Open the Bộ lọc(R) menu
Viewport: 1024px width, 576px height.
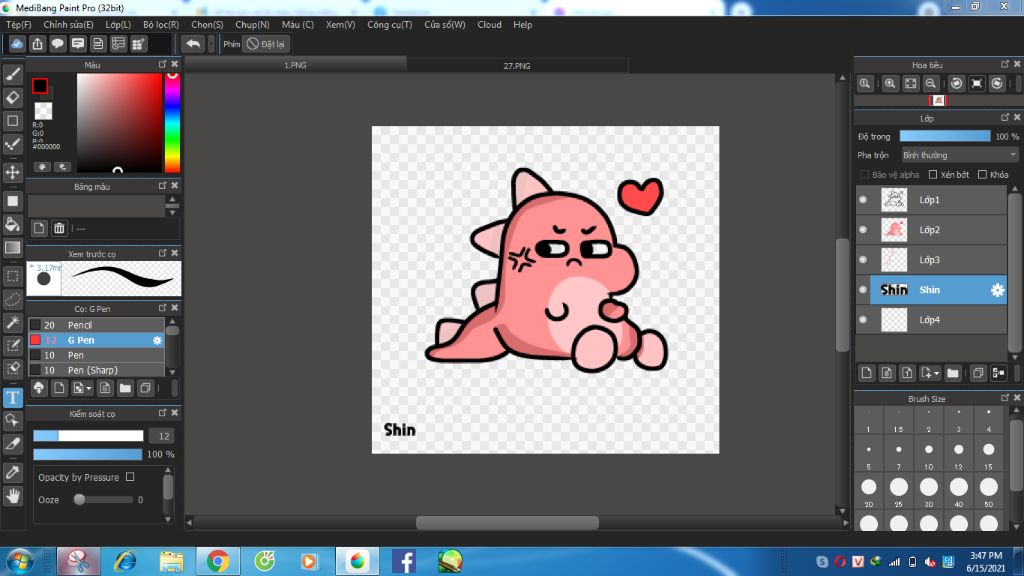[161, 24]
